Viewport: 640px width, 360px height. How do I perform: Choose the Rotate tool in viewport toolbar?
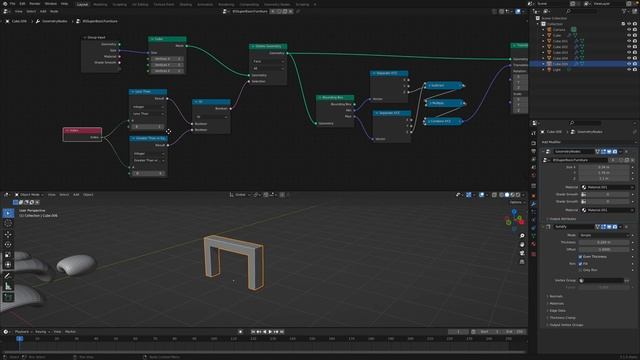point(8,244)
